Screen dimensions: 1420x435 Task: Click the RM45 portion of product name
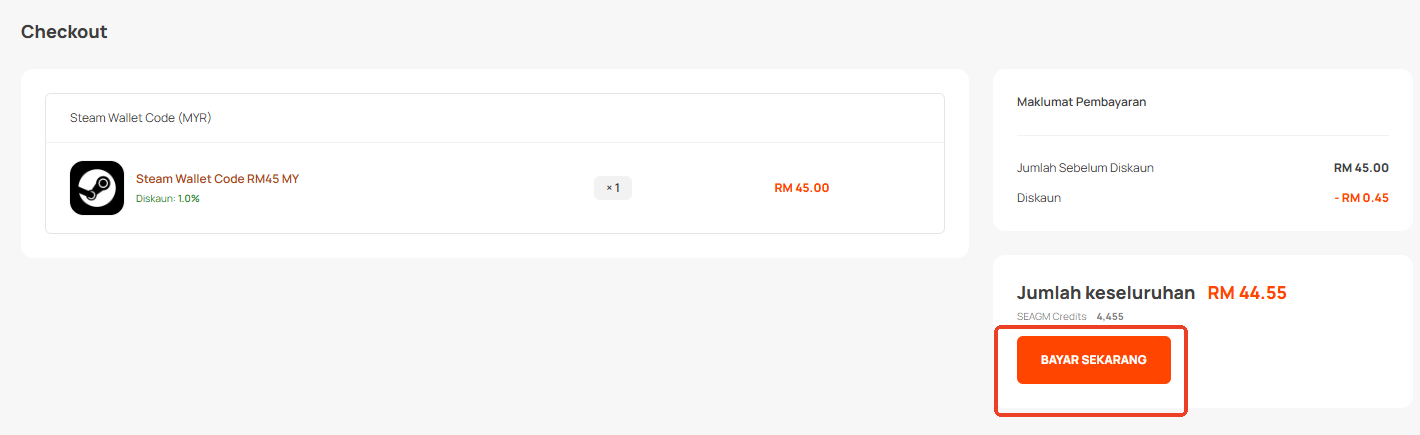[x=264, y=179]
